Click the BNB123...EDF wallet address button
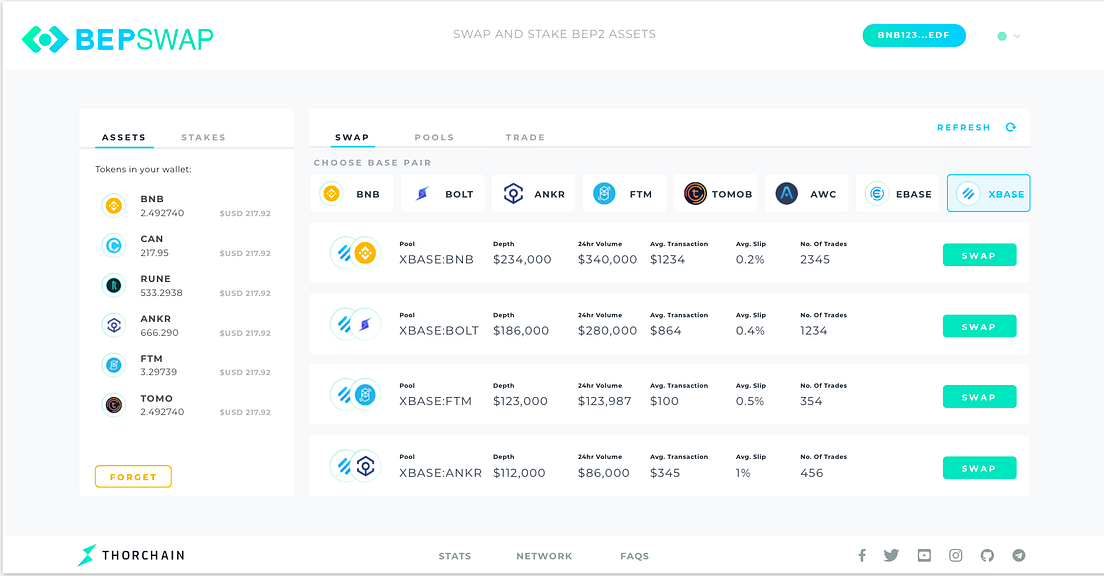This screenshot has height=576, width=1104. pyautogui.click(x=914, y=35)
